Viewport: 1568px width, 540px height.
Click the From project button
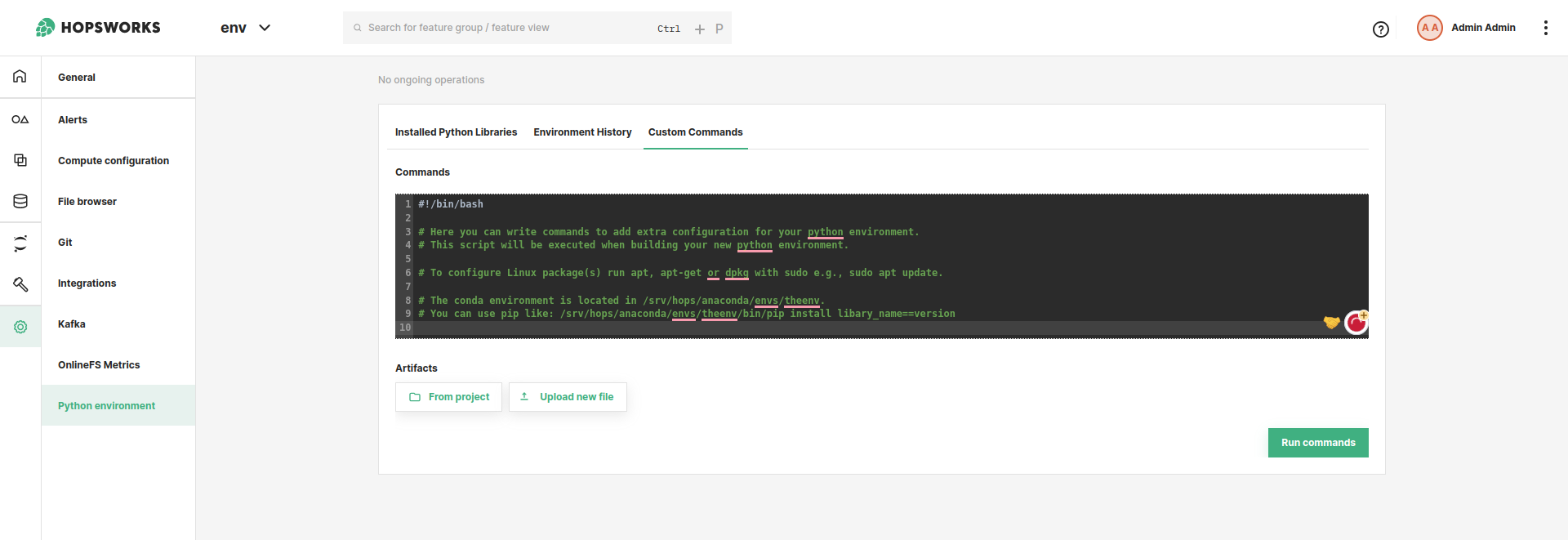point(449,397)
